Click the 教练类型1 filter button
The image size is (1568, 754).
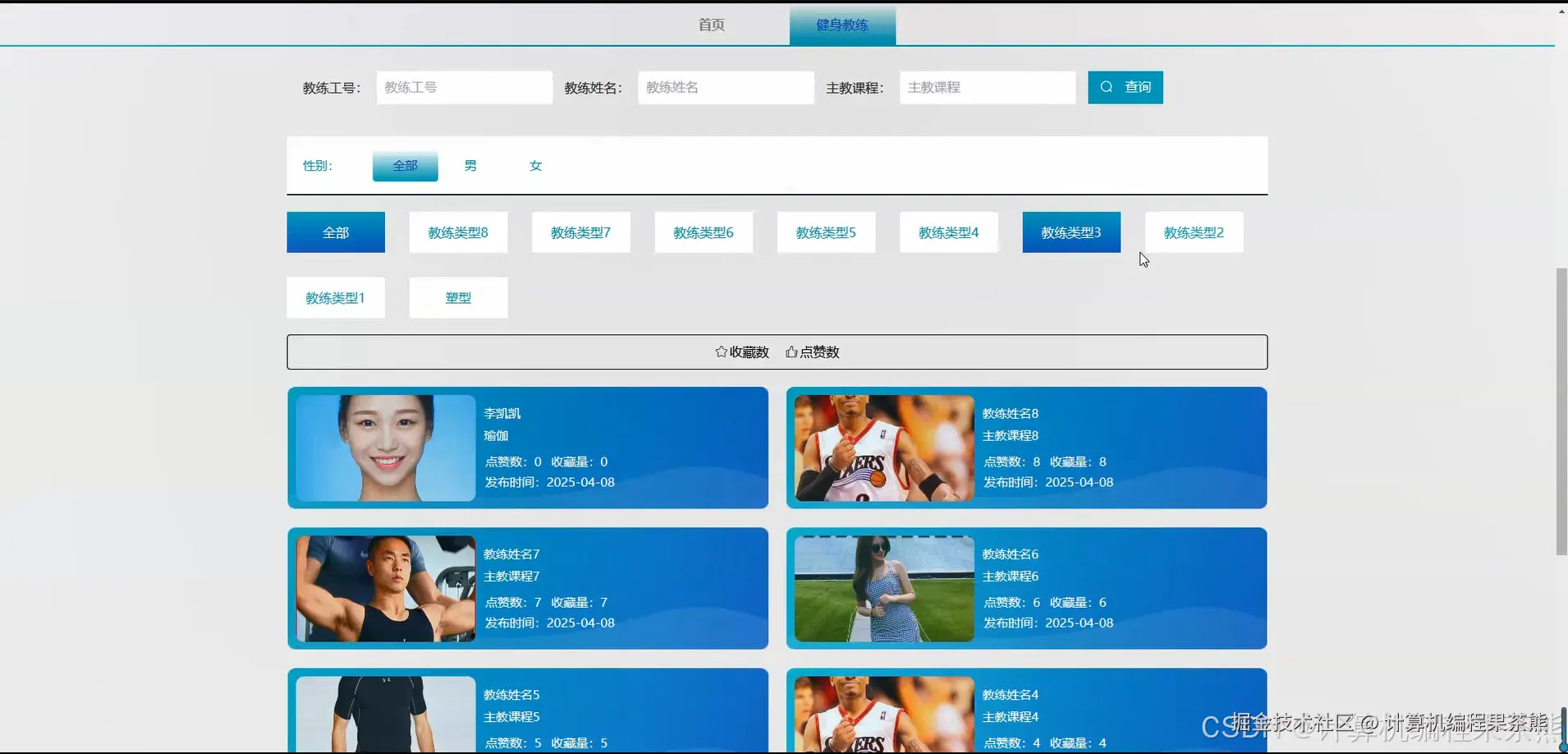[335, 297]
